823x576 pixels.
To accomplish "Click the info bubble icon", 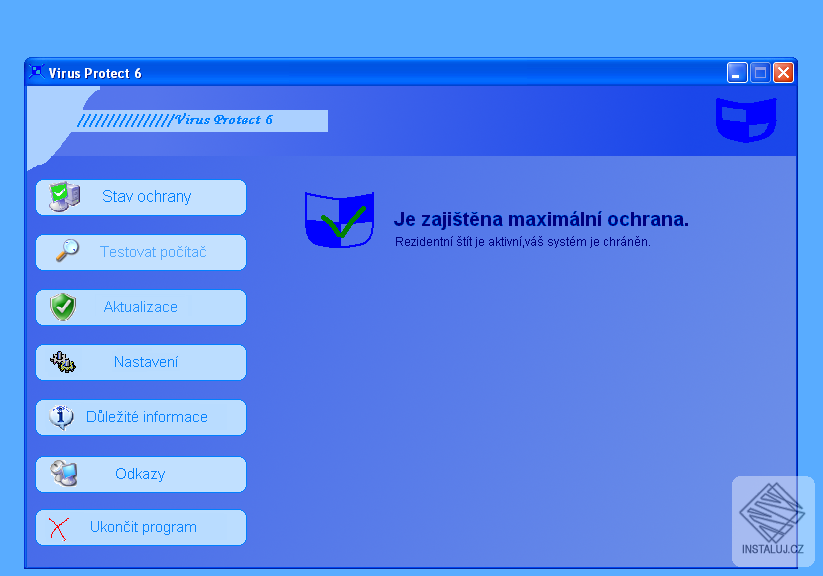I will click(61, 417).
